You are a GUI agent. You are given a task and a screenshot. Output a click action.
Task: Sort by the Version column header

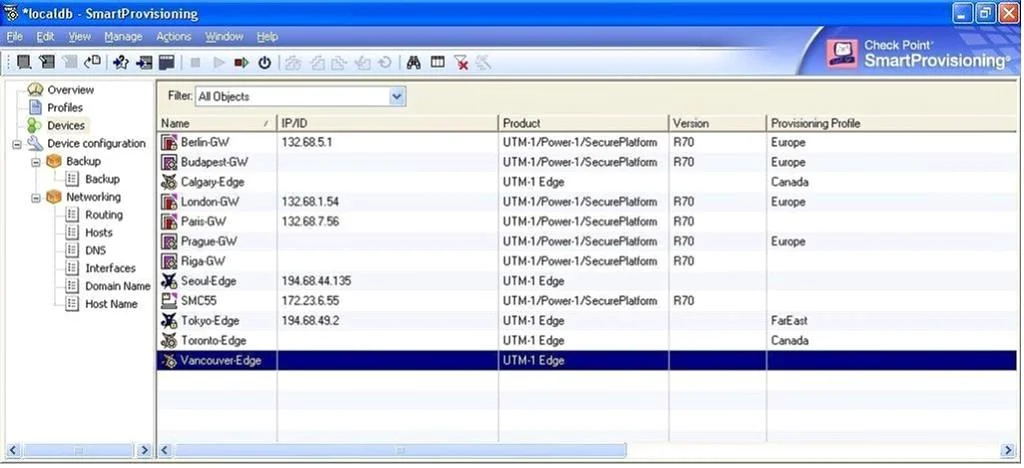click(x=717, y=123)
